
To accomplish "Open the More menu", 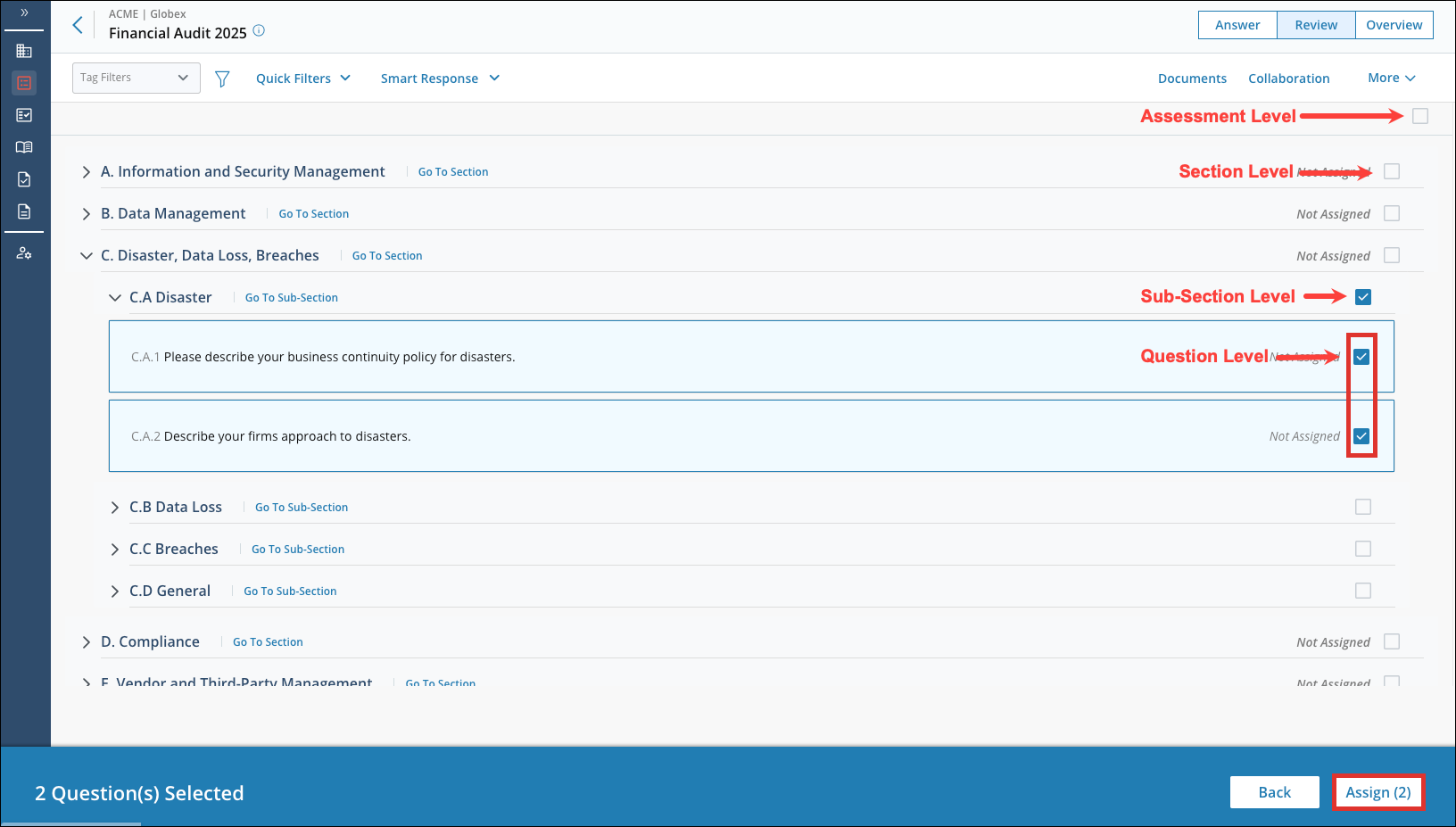I will click(1392, 78).
